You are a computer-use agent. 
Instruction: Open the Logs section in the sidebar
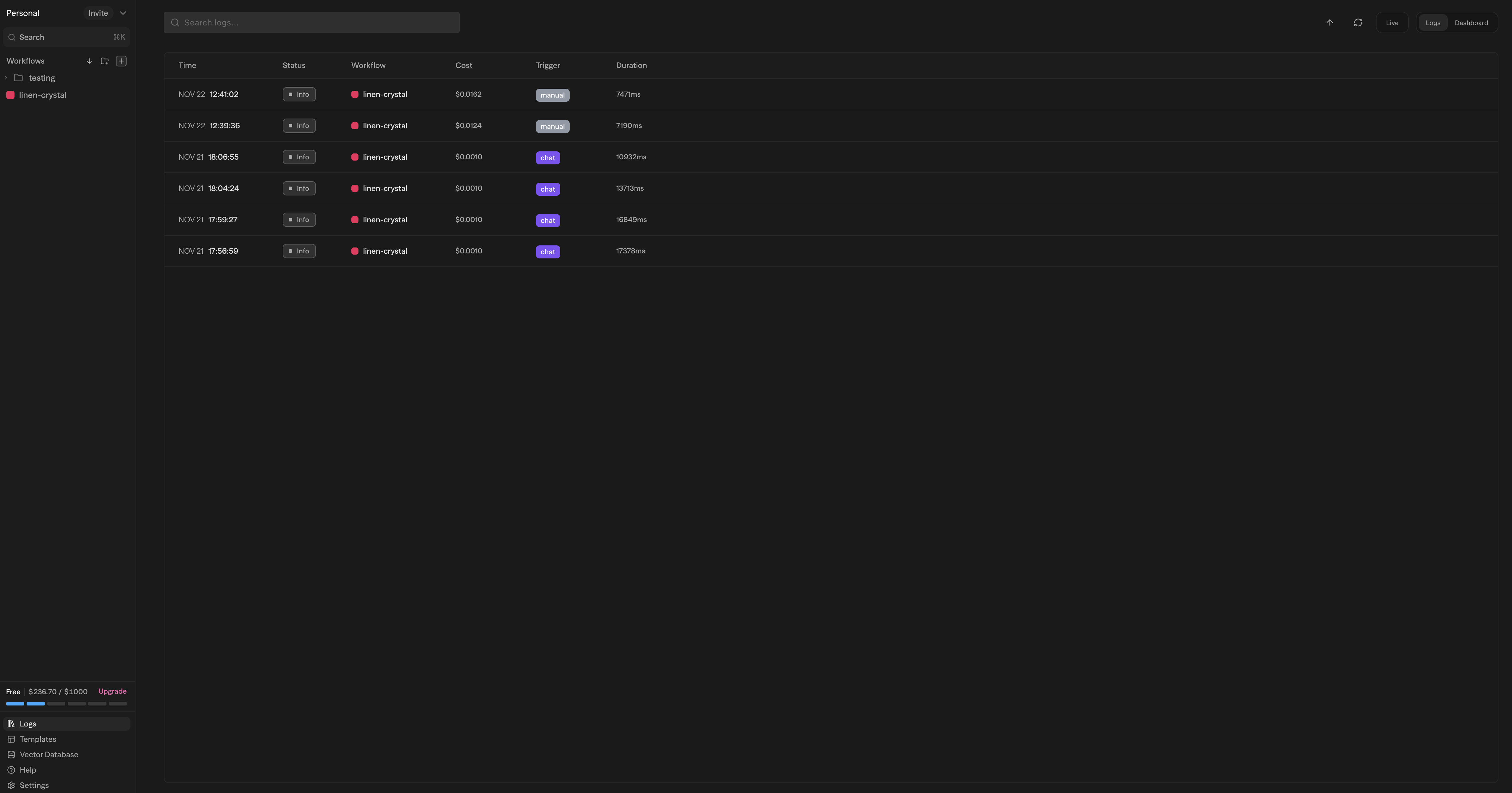(27, 724)
